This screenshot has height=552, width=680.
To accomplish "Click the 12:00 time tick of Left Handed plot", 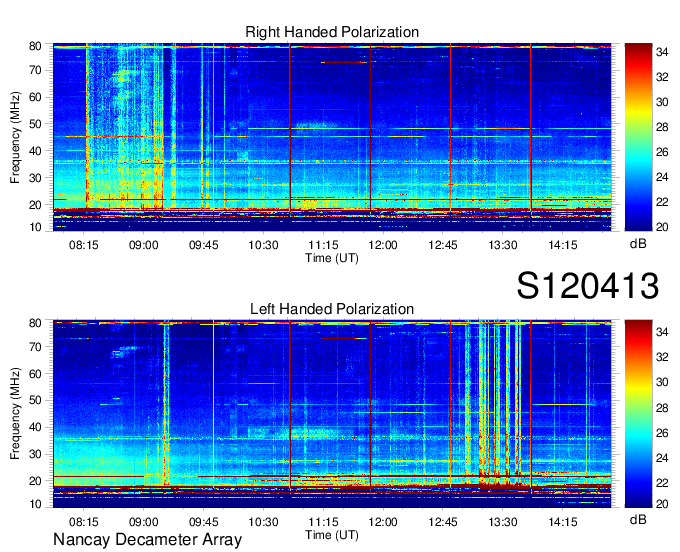I will (383, 522).
